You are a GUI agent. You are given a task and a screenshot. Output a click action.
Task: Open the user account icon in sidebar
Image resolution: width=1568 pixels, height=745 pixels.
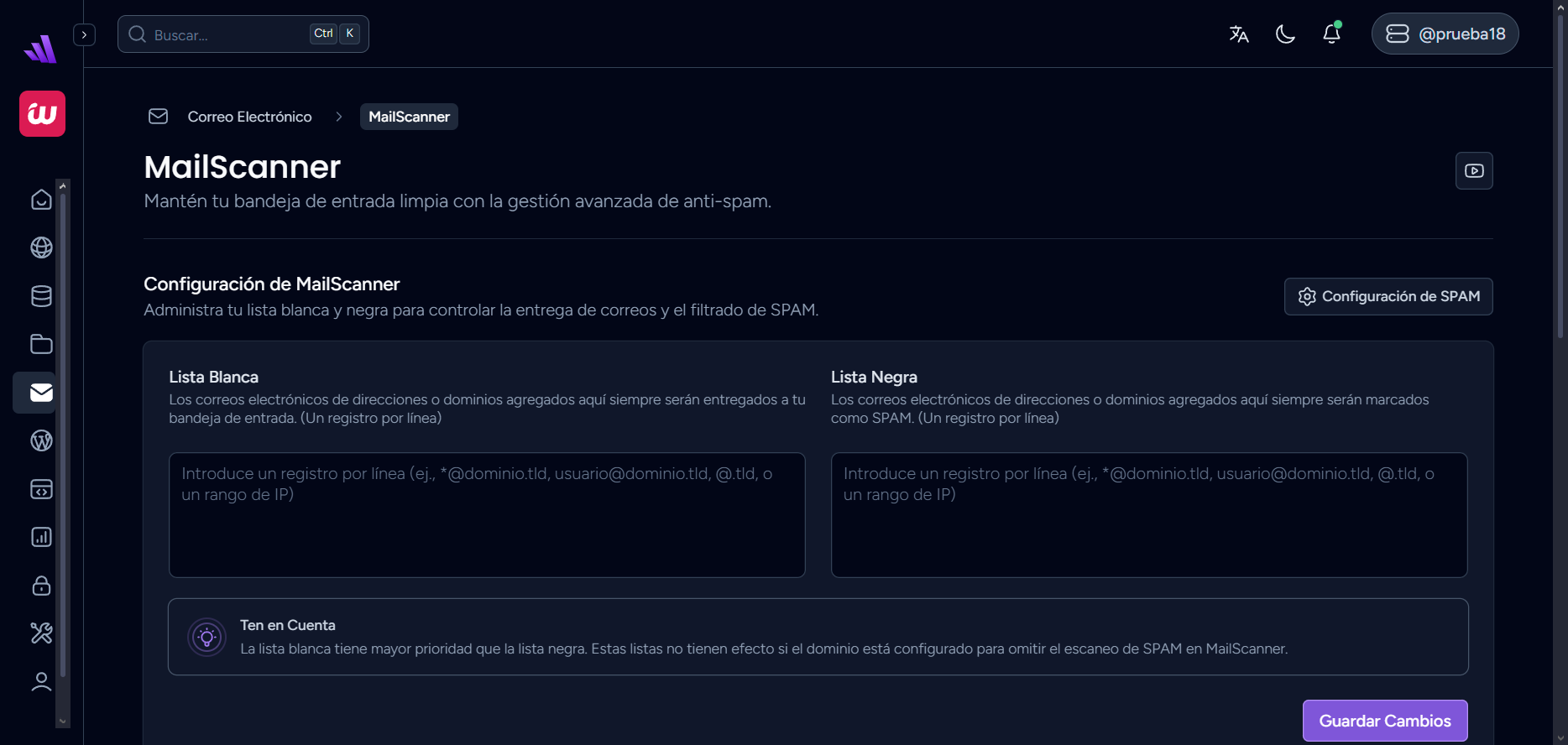point(41,681)
